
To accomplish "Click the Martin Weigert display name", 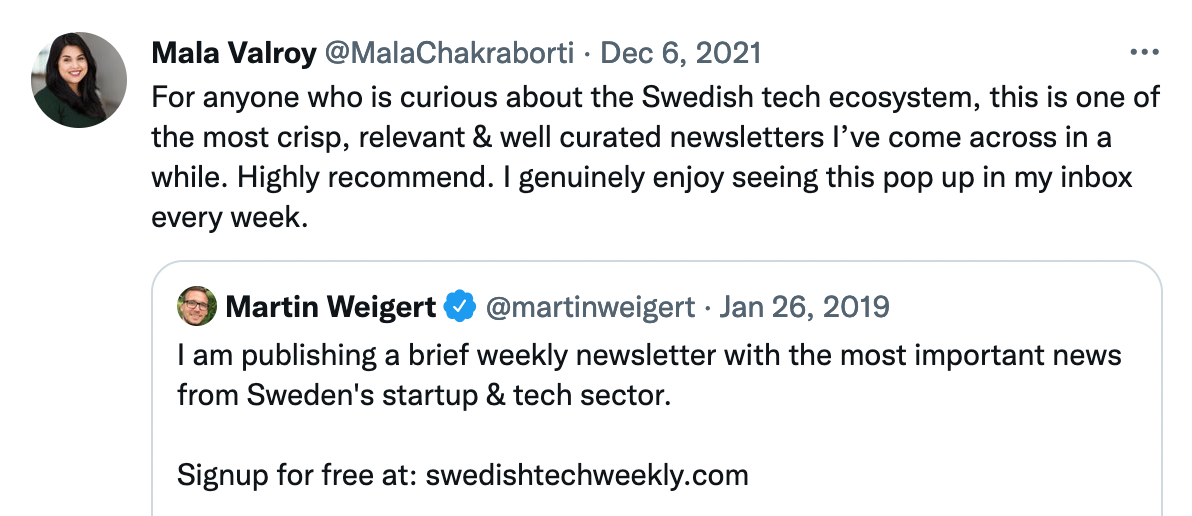I will tap(331, 307).
